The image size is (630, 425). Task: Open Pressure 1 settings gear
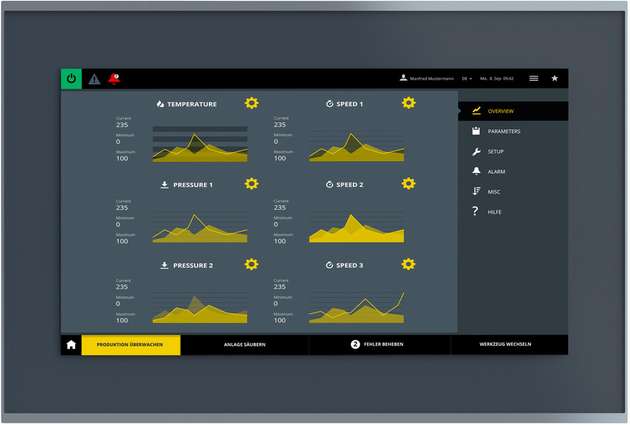pos(251,184)
